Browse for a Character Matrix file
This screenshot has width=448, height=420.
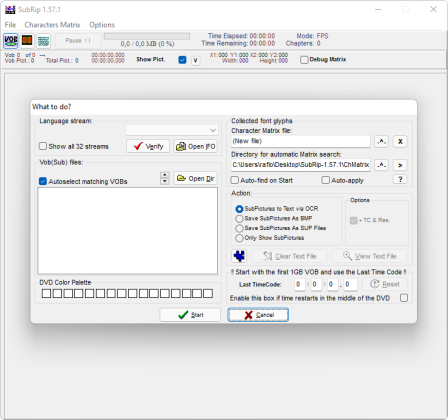click(x=381, y=141)
